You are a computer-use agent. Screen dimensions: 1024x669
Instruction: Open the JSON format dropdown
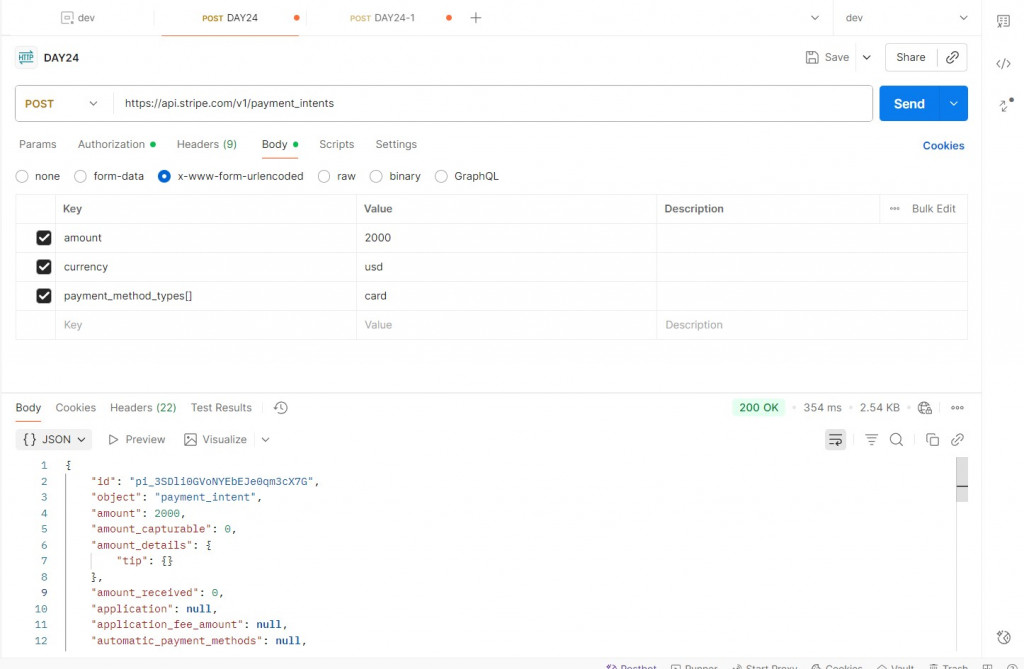[54, 440]
